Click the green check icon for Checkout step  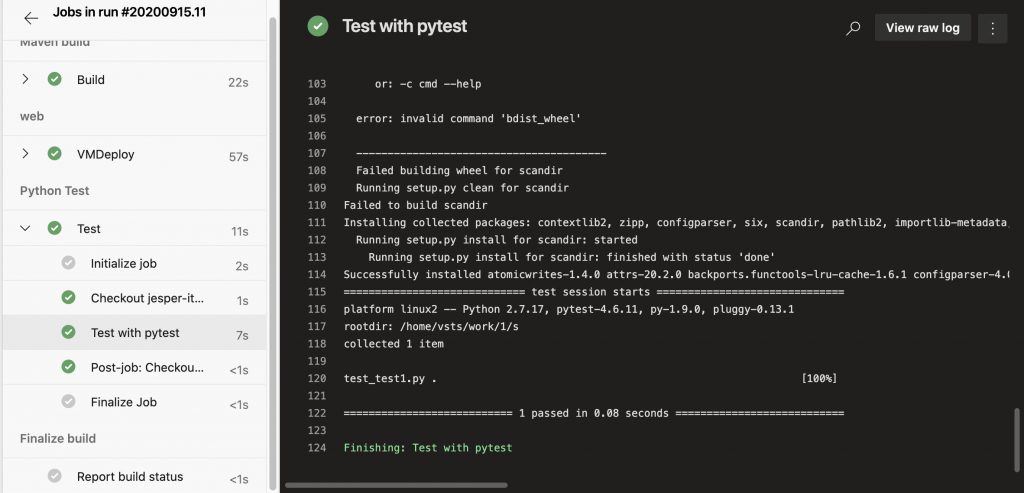pos(68,298)
